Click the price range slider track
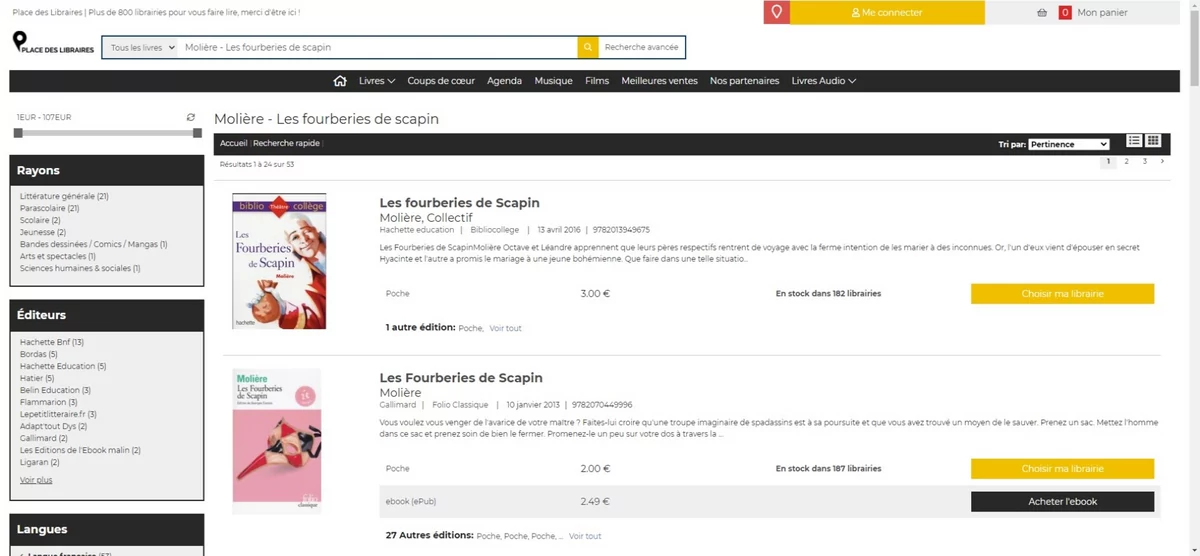1200x556 pixels. (107, 132)
